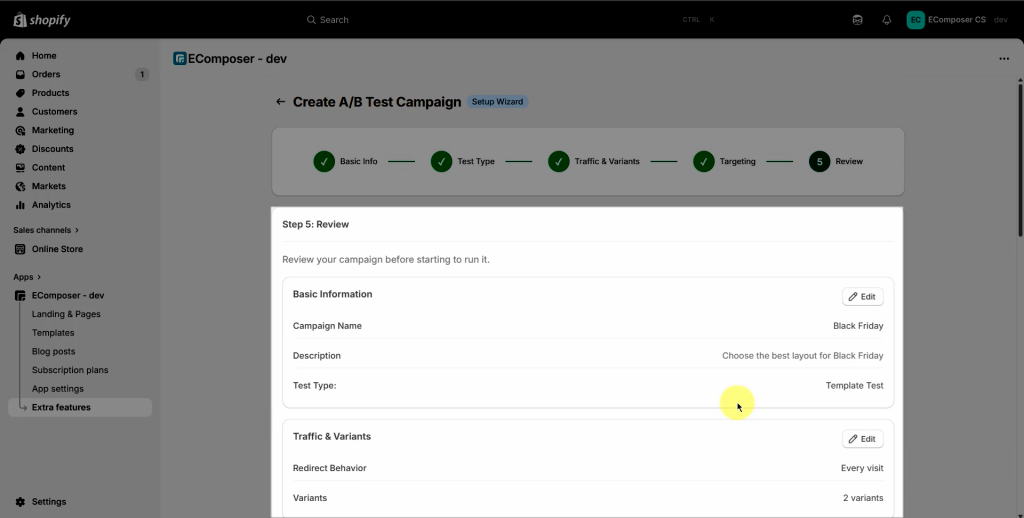Edit the Traffic & Variants section
Viewport: 1024px width, 518px height.
pyautogui.click(x=862, y=439)
